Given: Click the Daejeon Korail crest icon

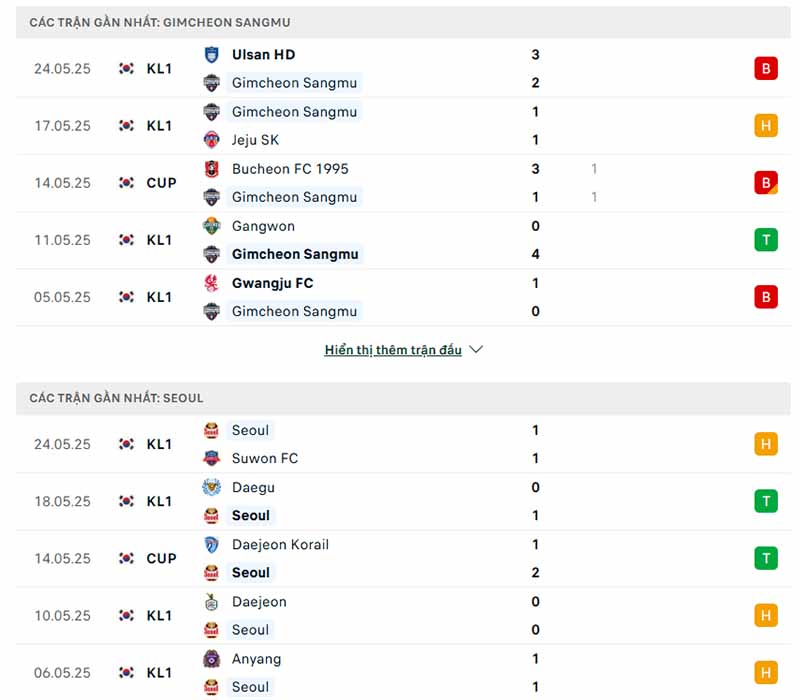Looking at the screenshot, I should (x=211, y=545).
